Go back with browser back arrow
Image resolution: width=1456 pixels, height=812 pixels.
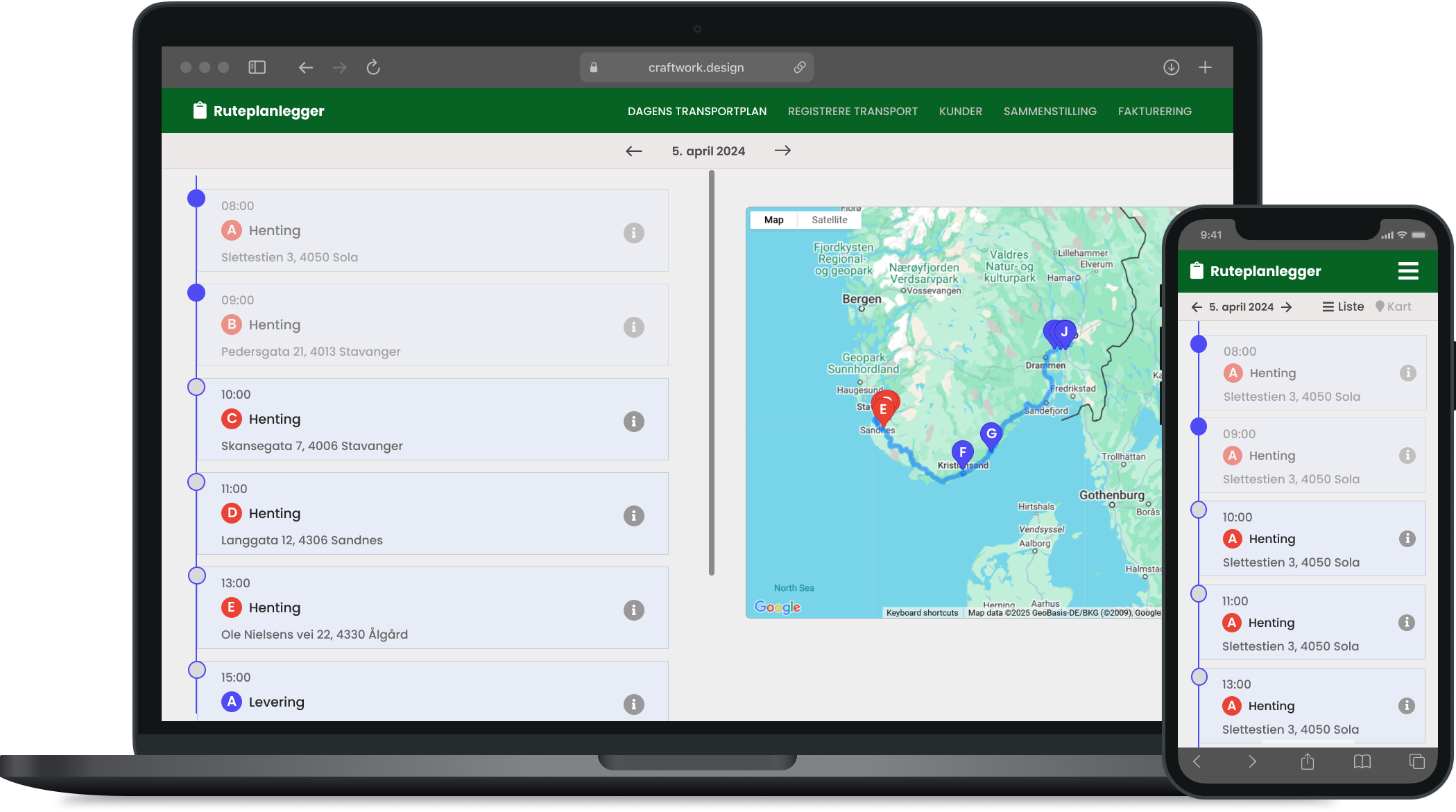coord(306,67)
